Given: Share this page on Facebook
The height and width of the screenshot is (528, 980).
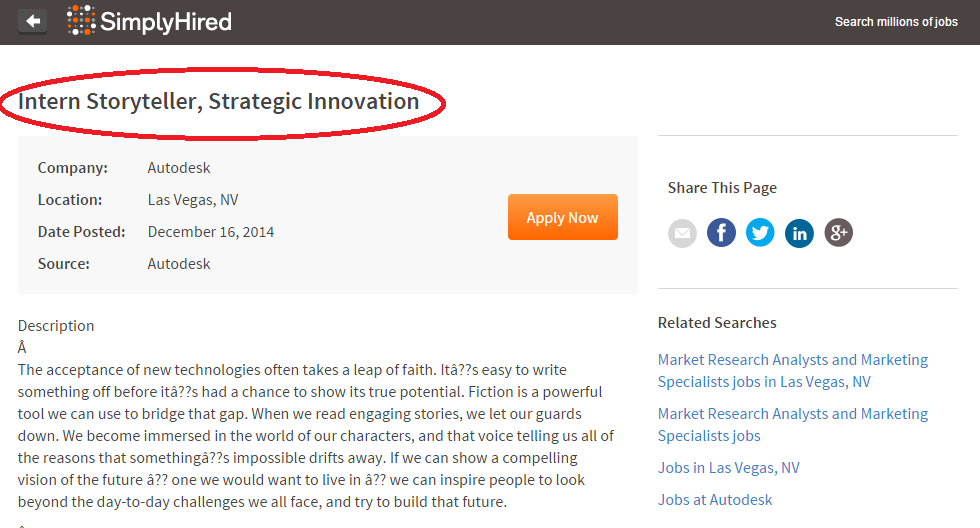Looking at the screenshot, I should [721, 233].
